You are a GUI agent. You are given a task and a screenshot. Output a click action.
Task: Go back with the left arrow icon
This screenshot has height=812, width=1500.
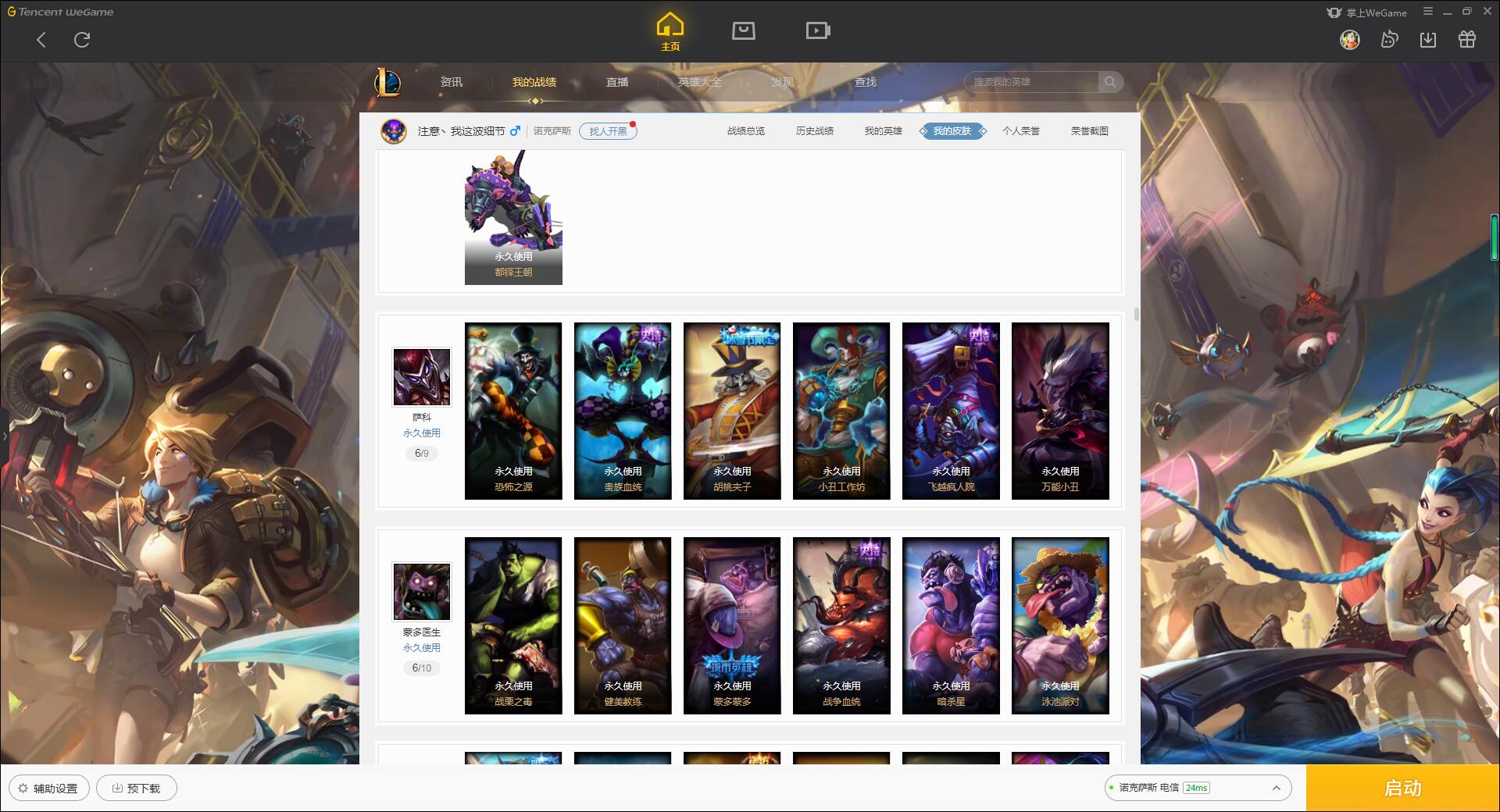pos(41,40)
